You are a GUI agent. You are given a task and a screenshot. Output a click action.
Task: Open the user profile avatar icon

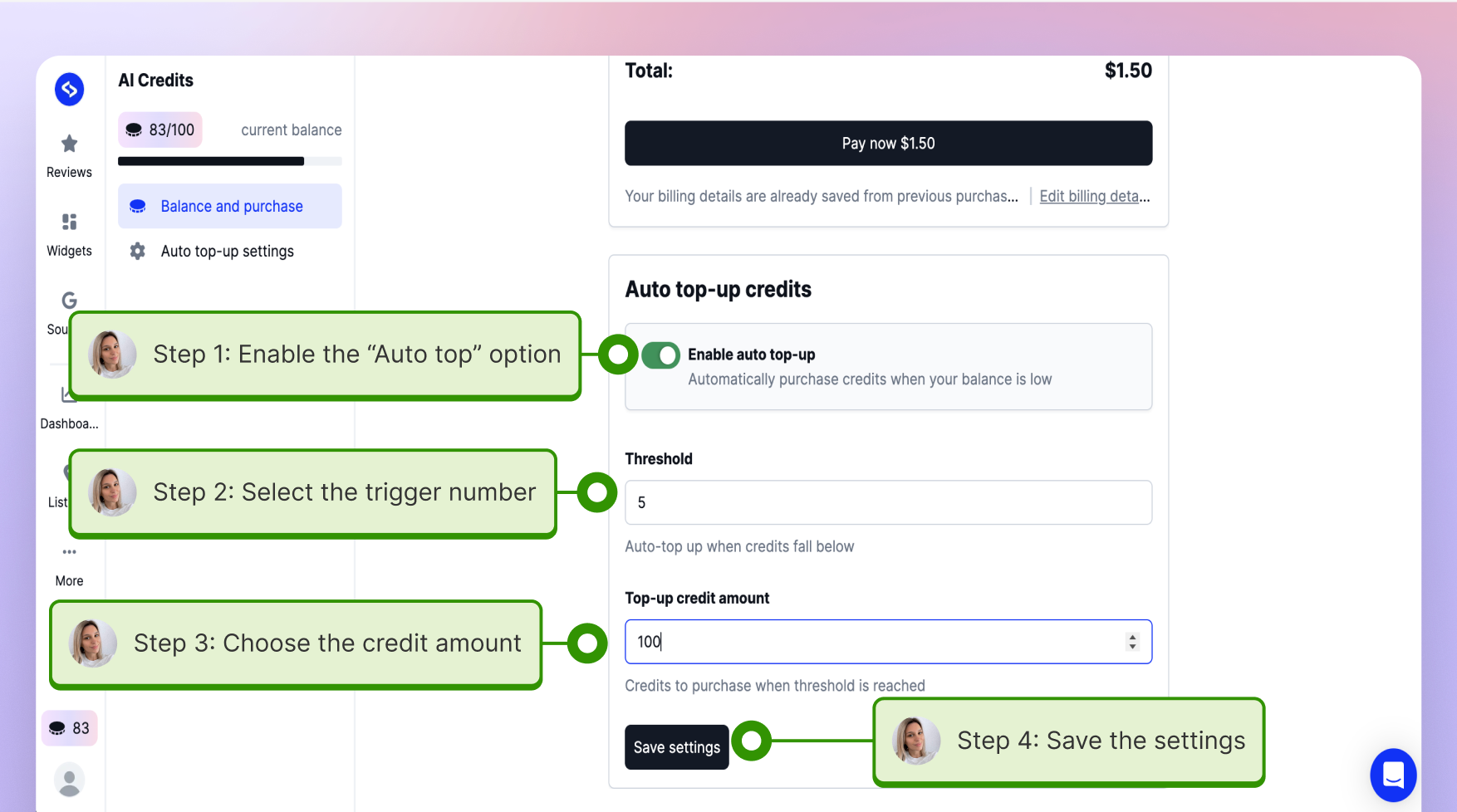tap(70, 780)
